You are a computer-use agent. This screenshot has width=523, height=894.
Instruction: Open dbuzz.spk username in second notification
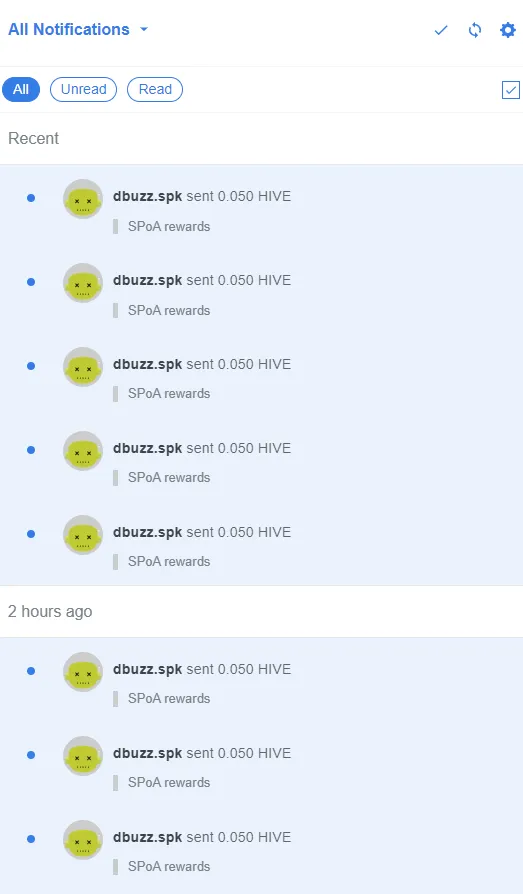(147, 280)
